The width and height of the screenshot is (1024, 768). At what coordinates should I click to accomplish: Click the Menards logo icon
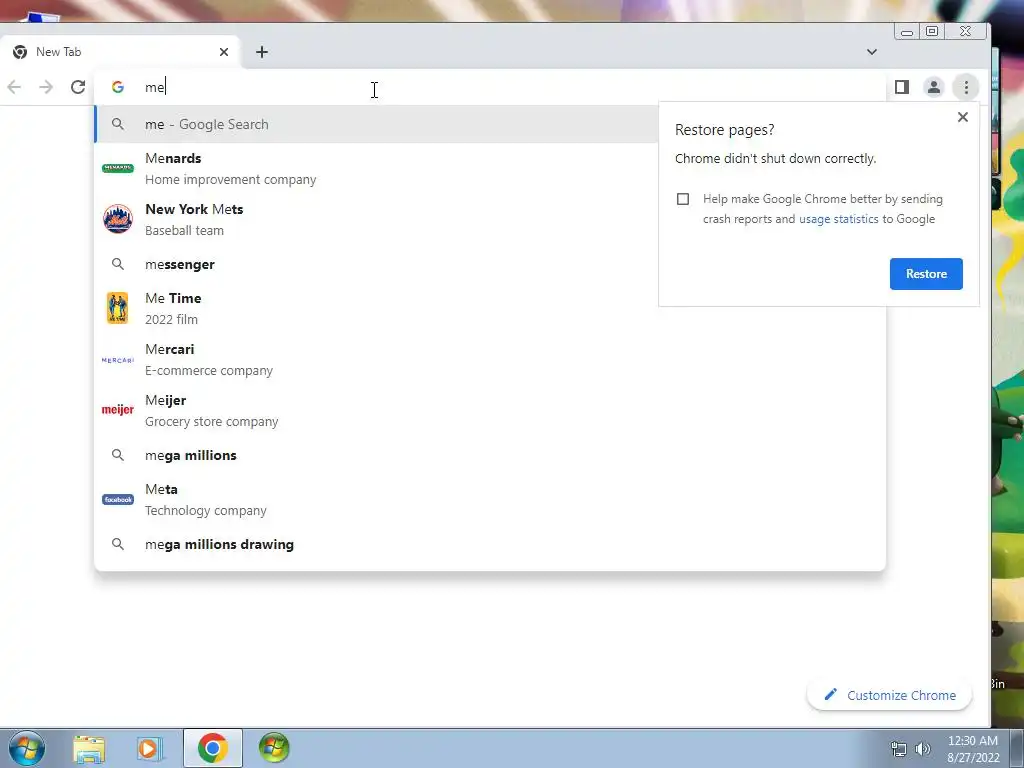click(118, 168)
